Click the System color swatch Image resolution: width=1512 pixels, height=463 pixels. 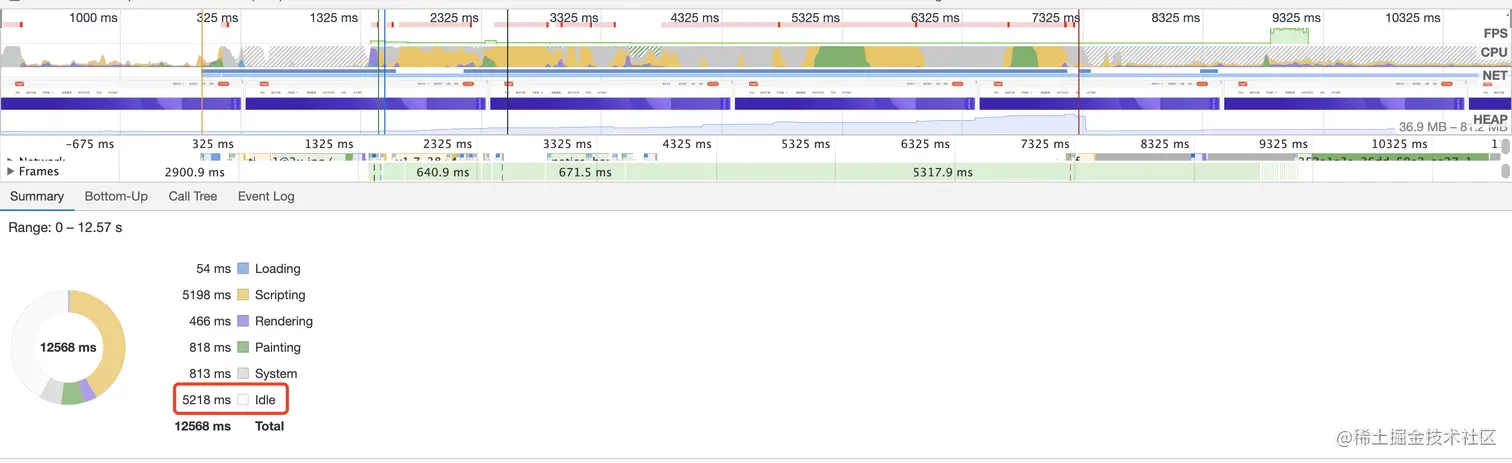(243, 373)
